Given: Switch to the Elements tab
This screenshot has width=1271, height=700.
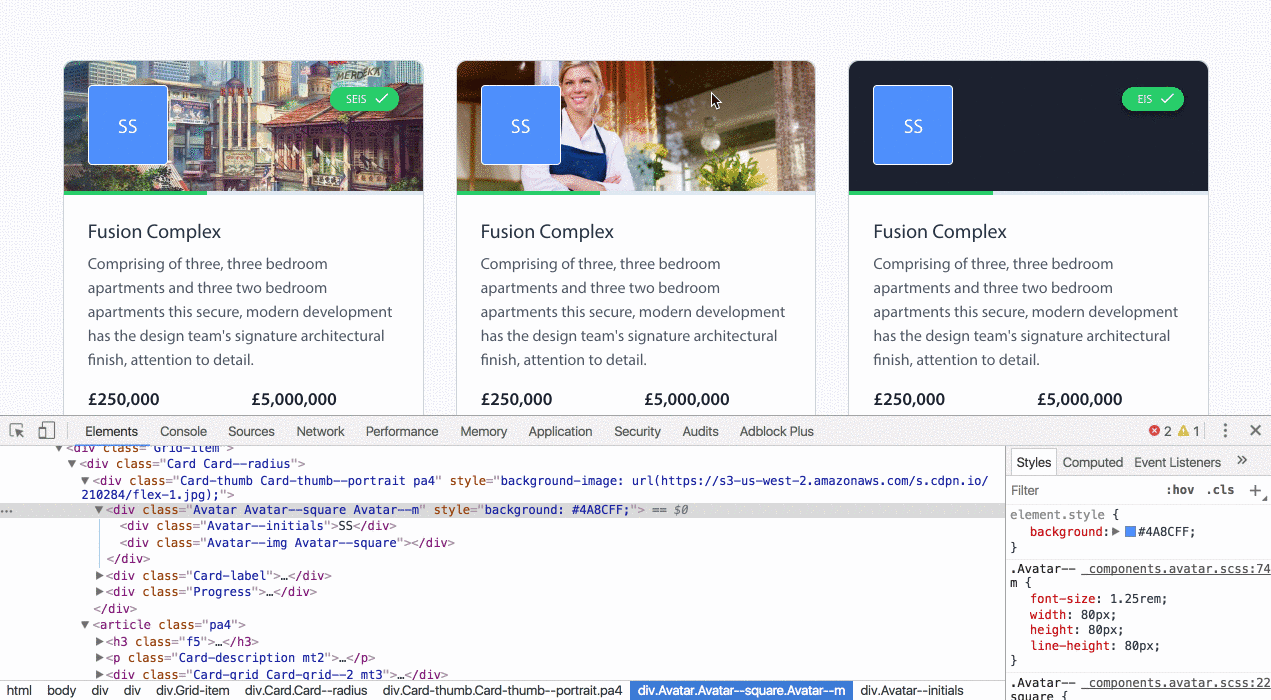Looking at the screenshot, I should (x=111, y=431).
